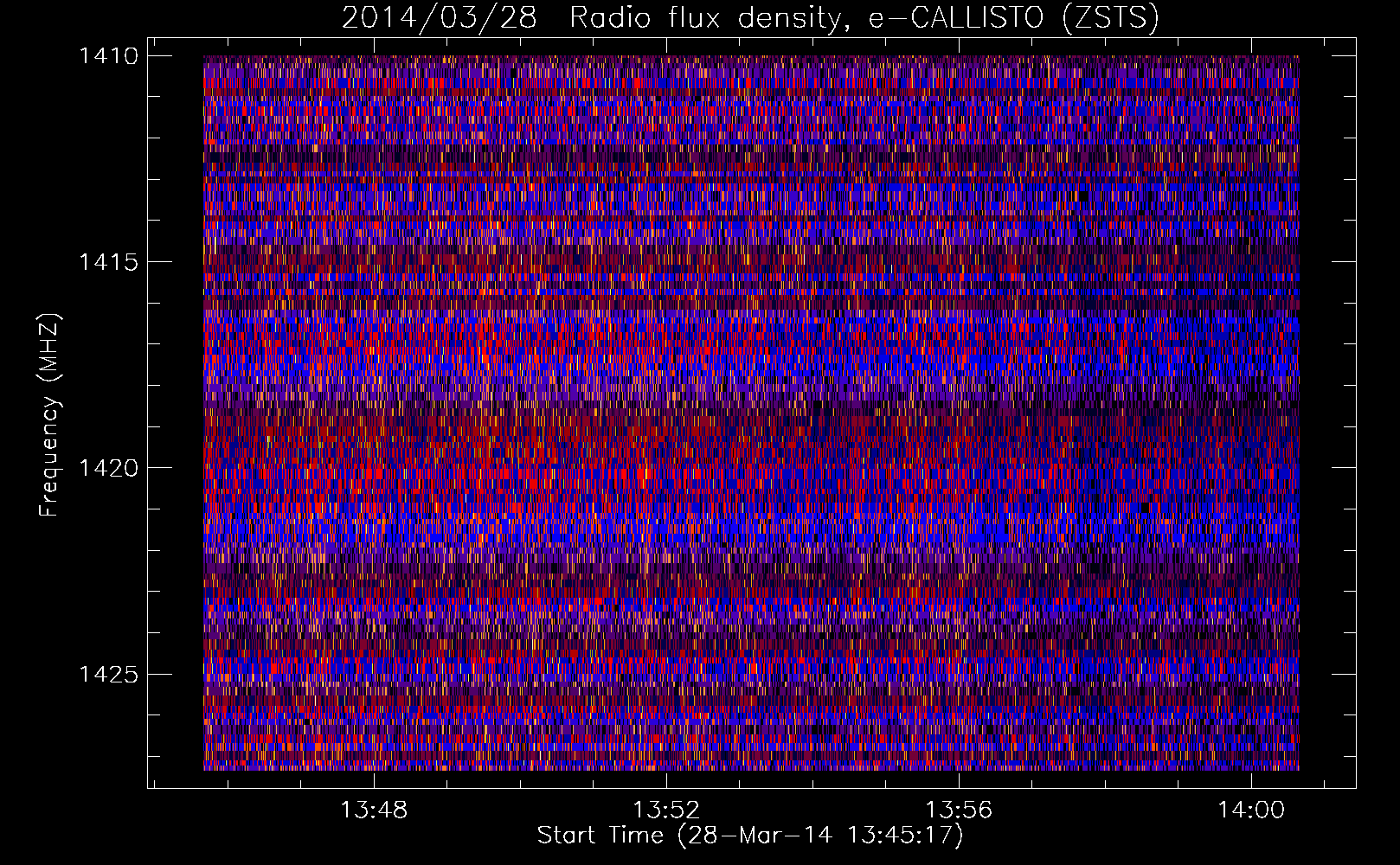Click the 'Start Time (28-Mar-14 13:45:17)' label
This screenshot has height=865, width=1400.
click(750, 836)
